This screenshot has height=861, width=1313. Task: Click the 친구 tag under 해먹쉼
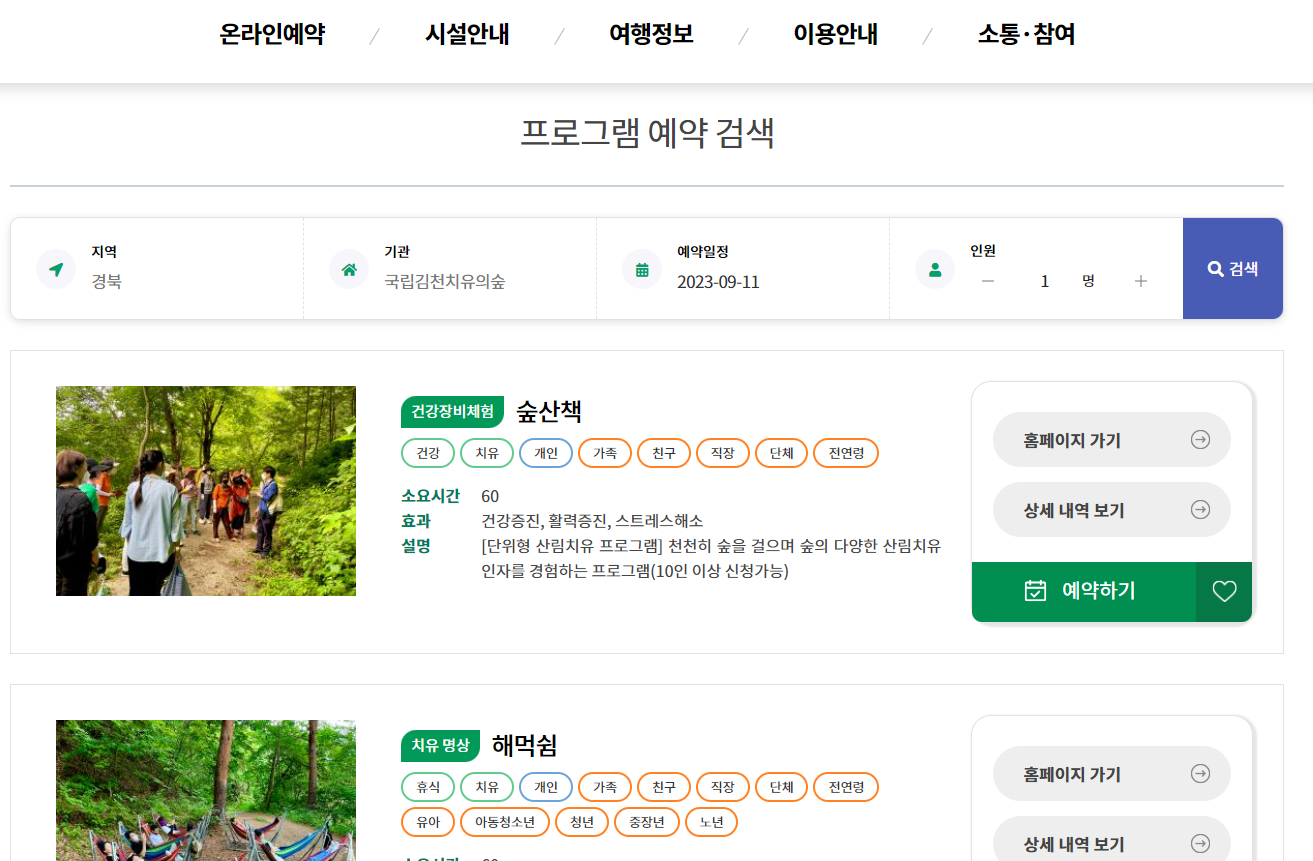click(x=664, y=787)
